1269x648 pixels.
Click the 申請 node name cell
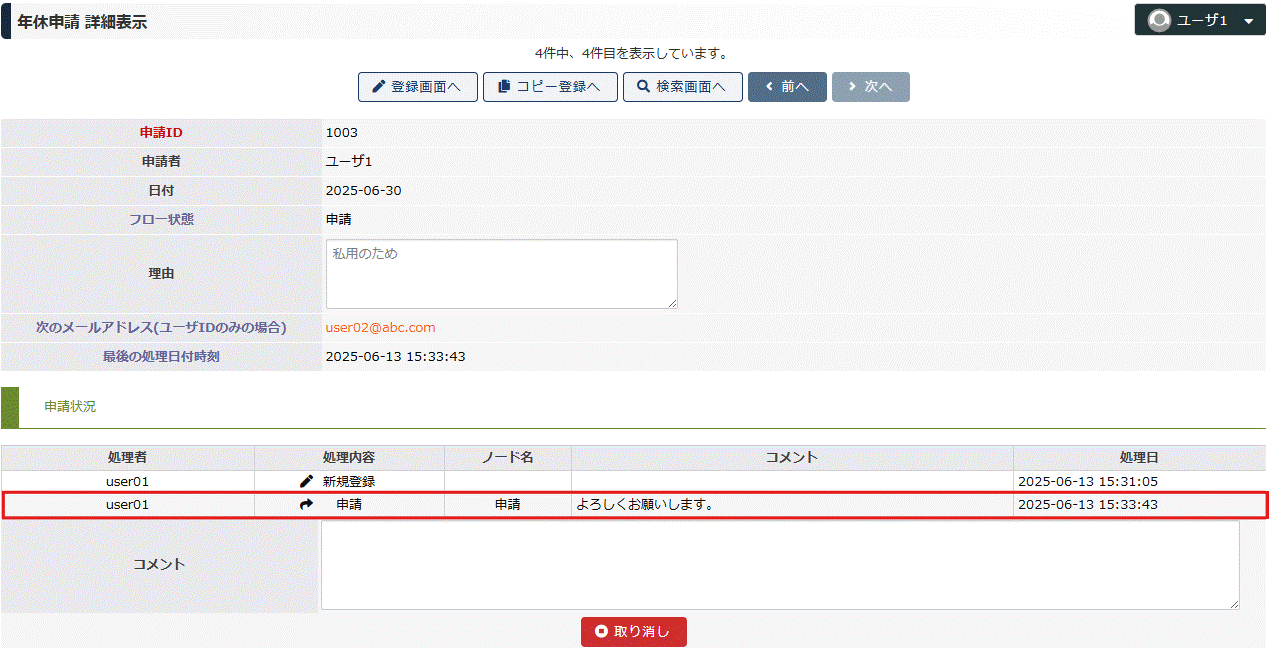pos(508,505)
